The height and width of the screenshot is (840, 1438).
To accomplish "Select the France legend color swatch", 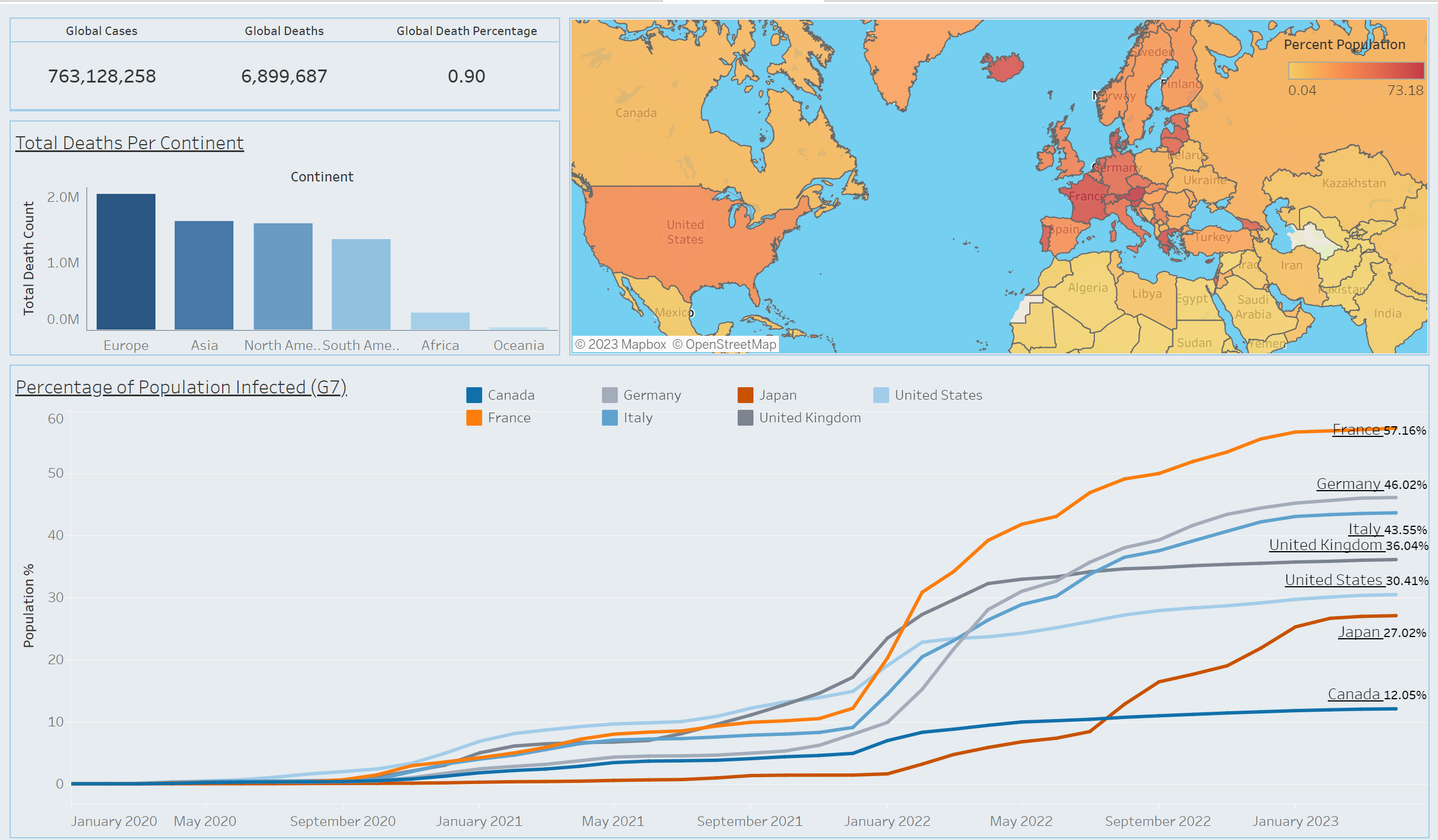I will click(474, 418).
